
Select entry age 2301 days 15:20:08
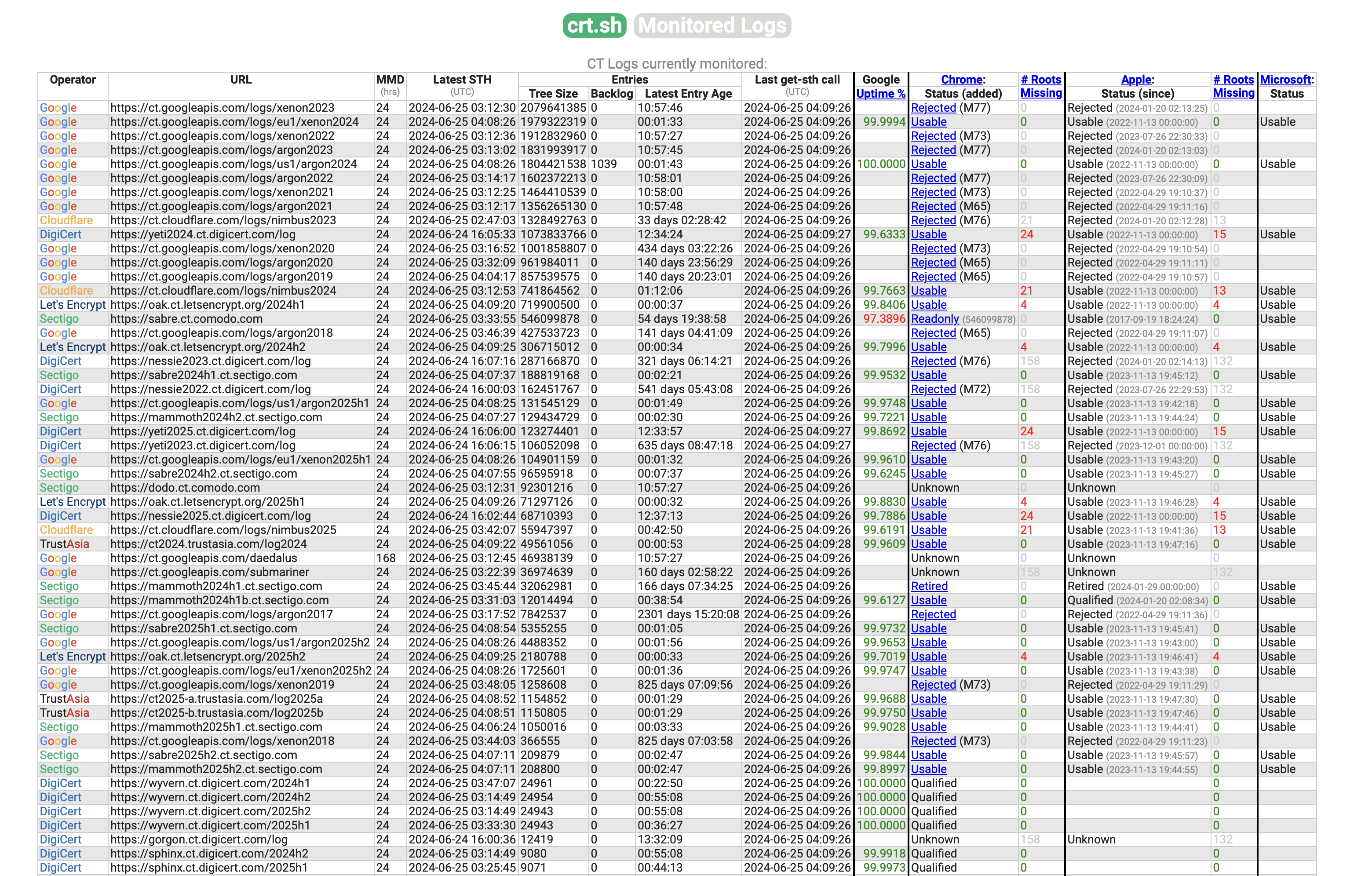coord(688,614)
